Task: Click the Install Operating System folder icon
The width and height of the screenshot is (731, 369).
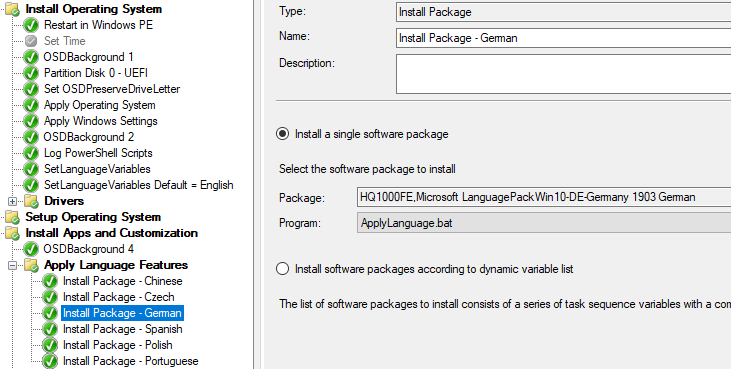Action: point(12,9)
